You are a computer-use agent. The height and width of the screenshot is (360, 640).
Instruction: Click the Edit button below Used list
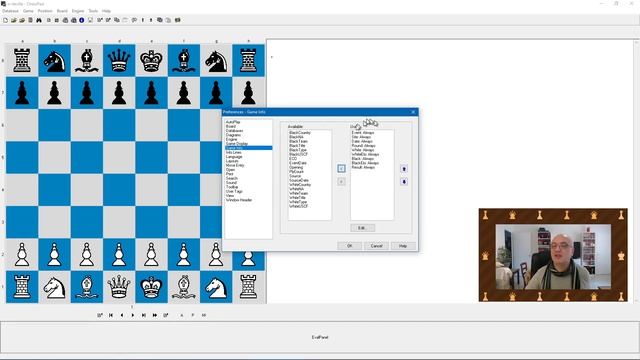(362, 228)
